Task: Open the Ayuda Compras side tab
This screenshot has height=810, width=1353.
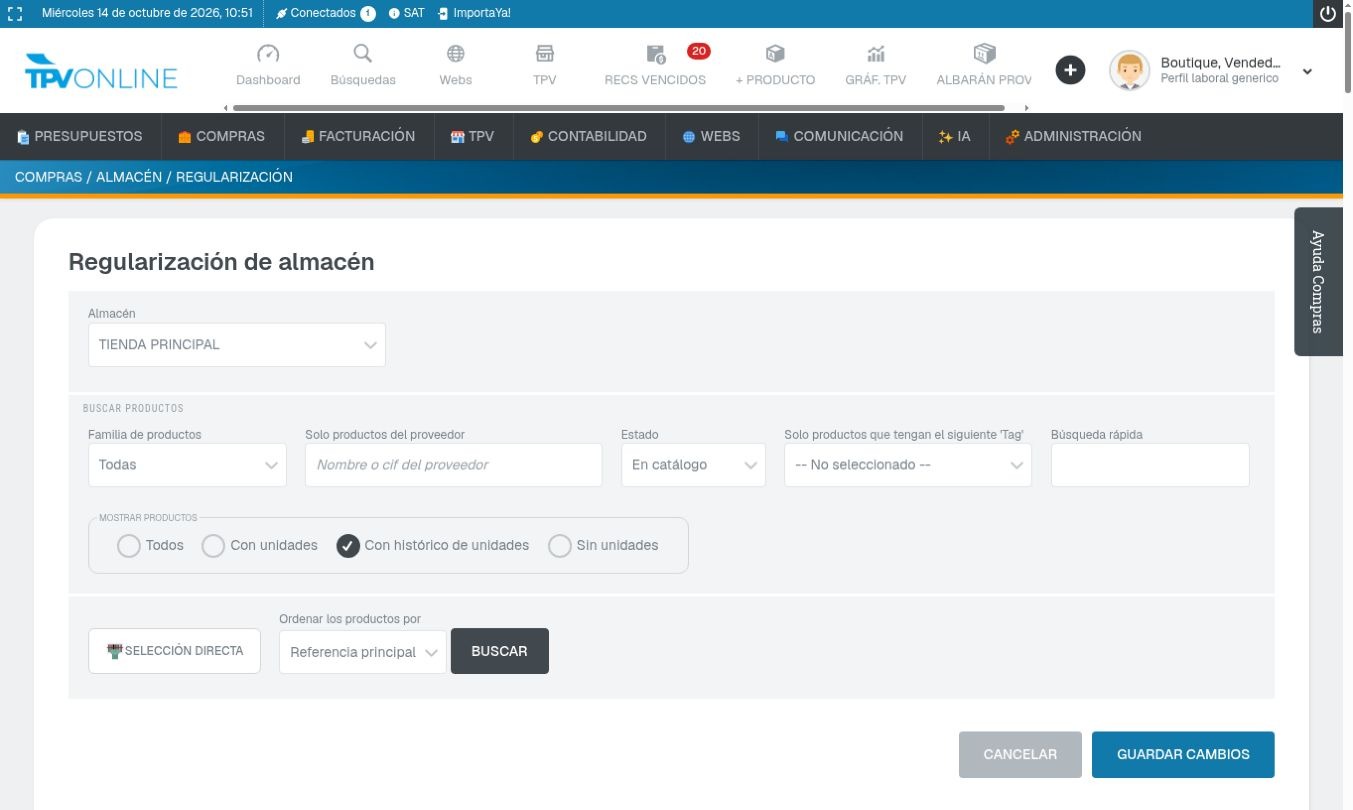Action: tap(1318, 282)
